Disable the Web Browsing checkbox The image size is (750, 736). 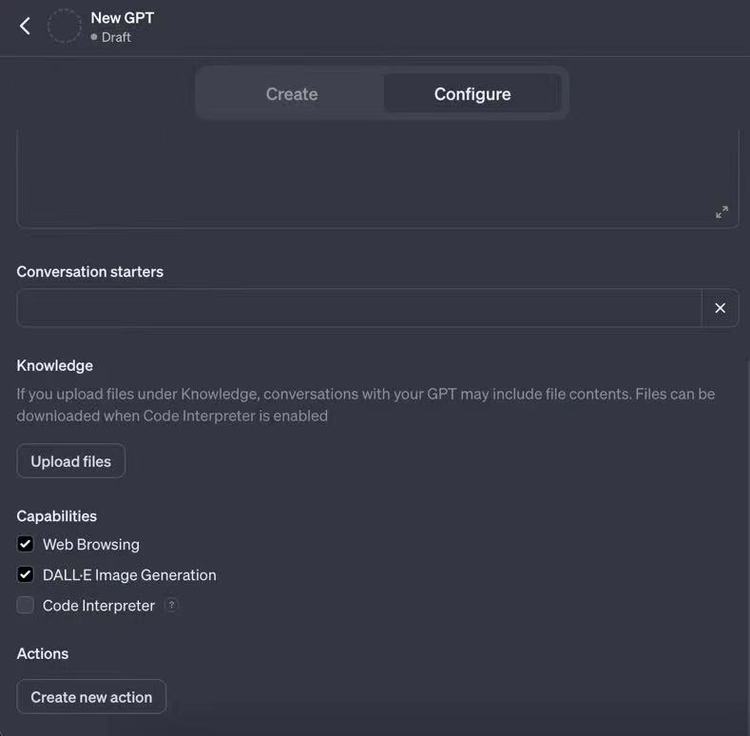25,544
